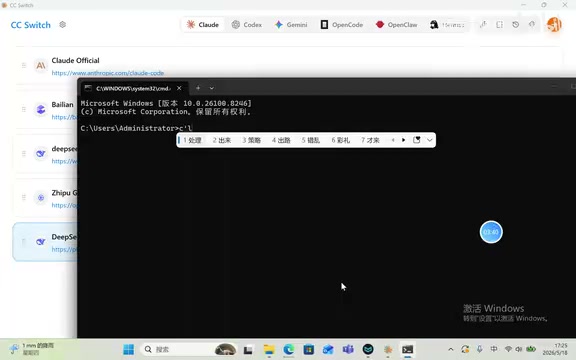Open history clock icon in CC Switch toolbar
This screenshot has width=576, height=360.
point(516,25)
